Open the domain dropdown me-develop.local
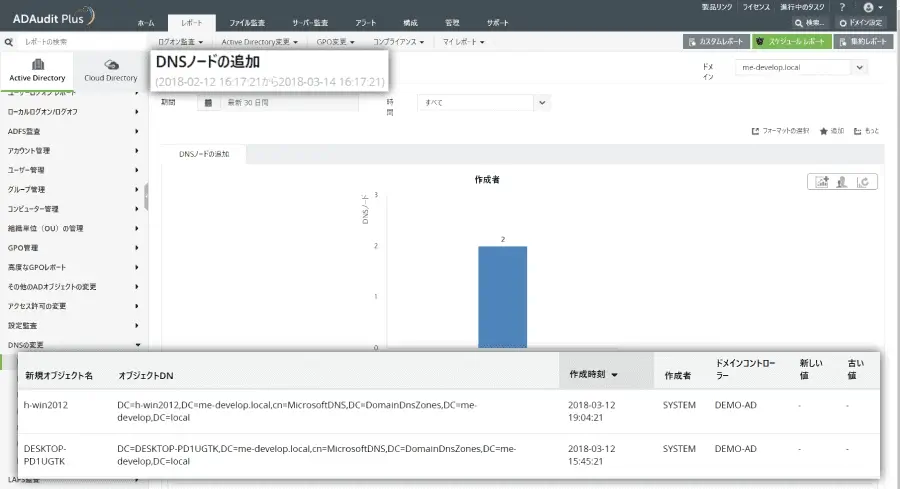 tap(801, 67)
